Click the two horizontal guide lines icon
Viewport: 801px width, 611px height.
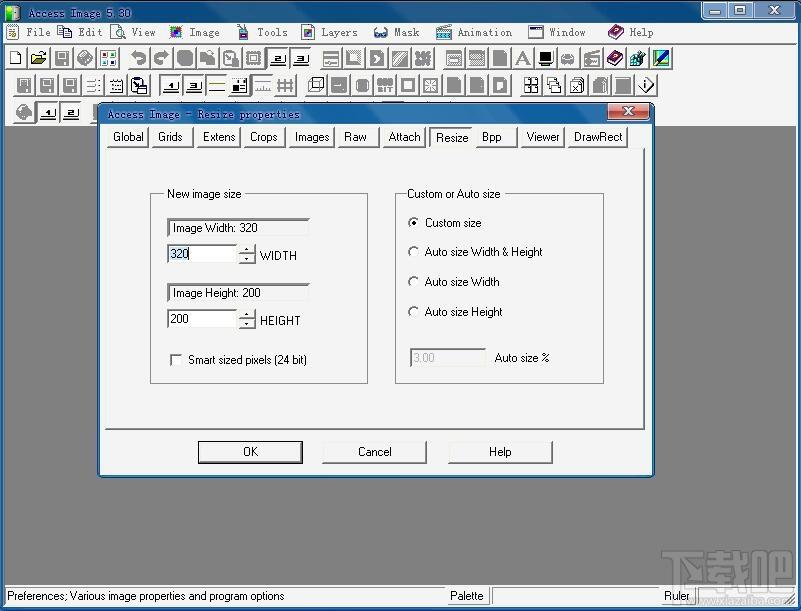[217, 85]
